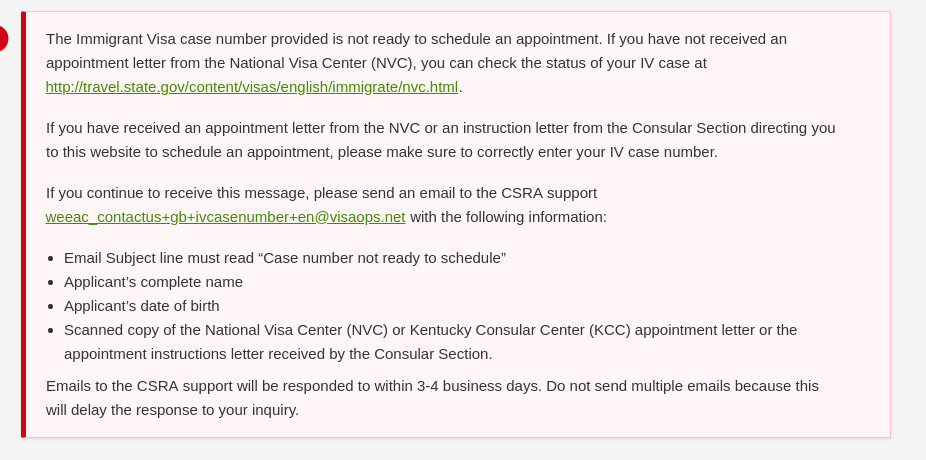926x460 pixels.
Task: Select the 'Scanned copy of the National Visa Center' item
Action: [431, 342]
